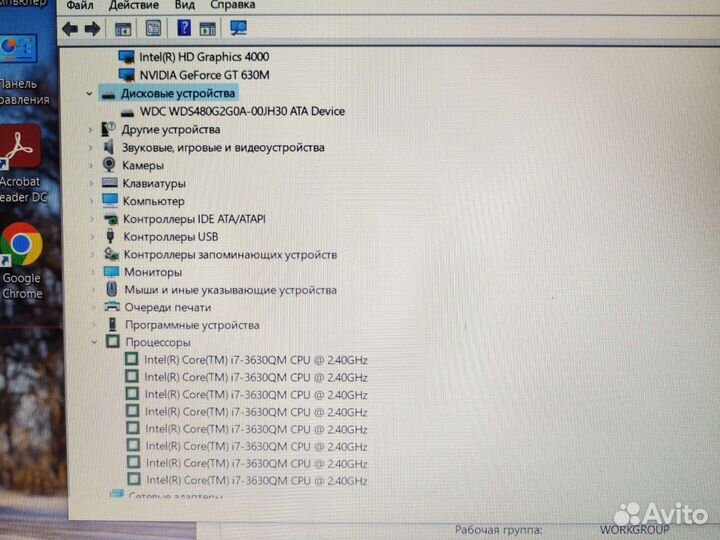Click the Программные устройства icon

pos(112,324)
